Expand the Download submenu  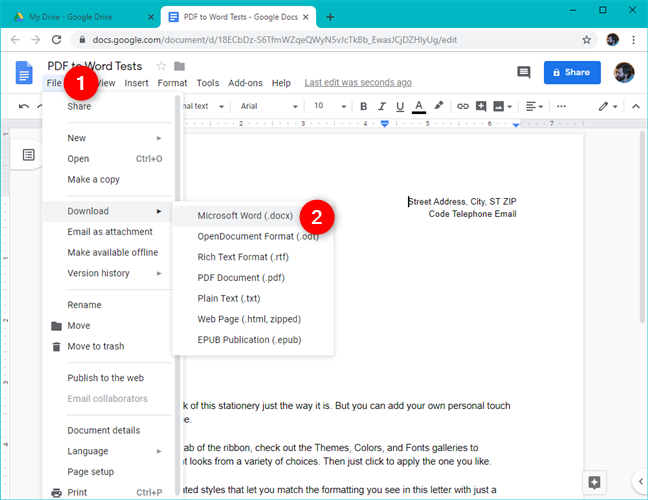107,211
